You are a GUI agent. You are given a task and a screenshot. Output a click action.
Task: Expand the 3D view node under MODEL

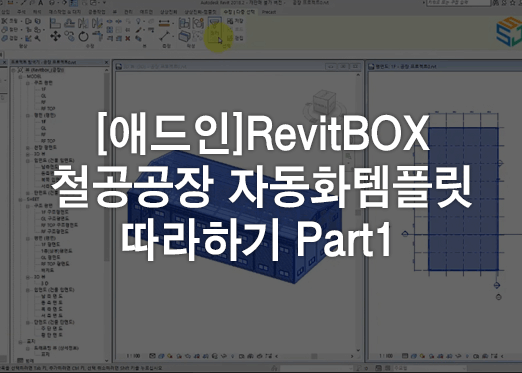click(x=28, y=154)
